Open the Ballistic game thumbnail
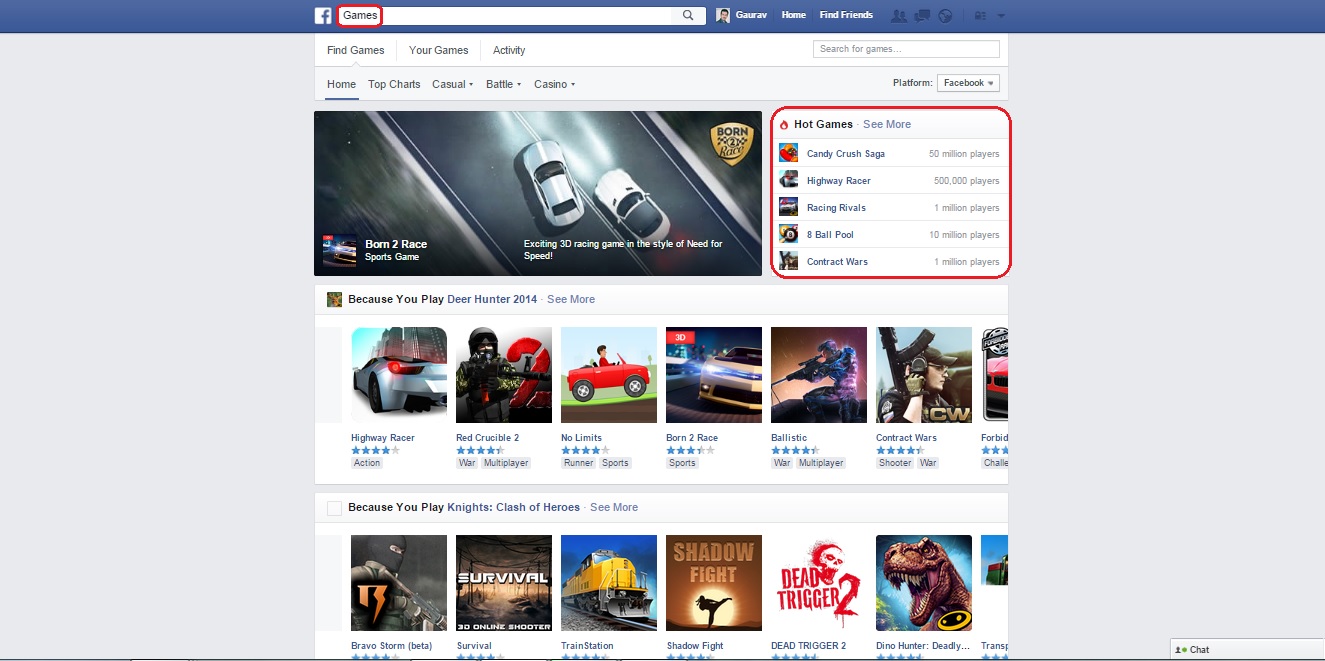Screen dimensions: 1325x661 point(819,375)
